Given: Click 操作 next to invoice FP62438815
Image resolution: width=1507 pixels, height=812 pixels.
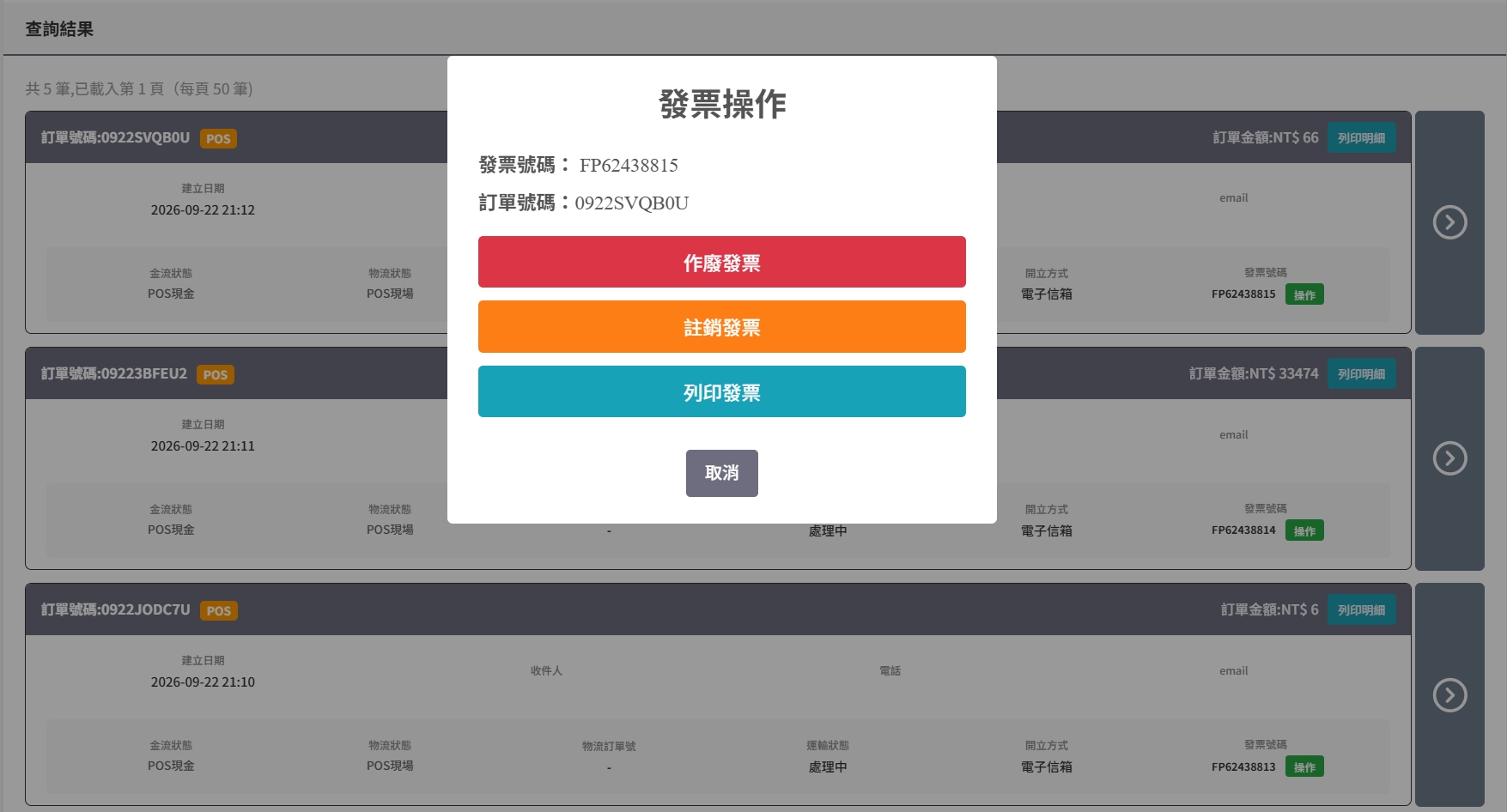Looking at the screenshot, I should pos(1304,294).
